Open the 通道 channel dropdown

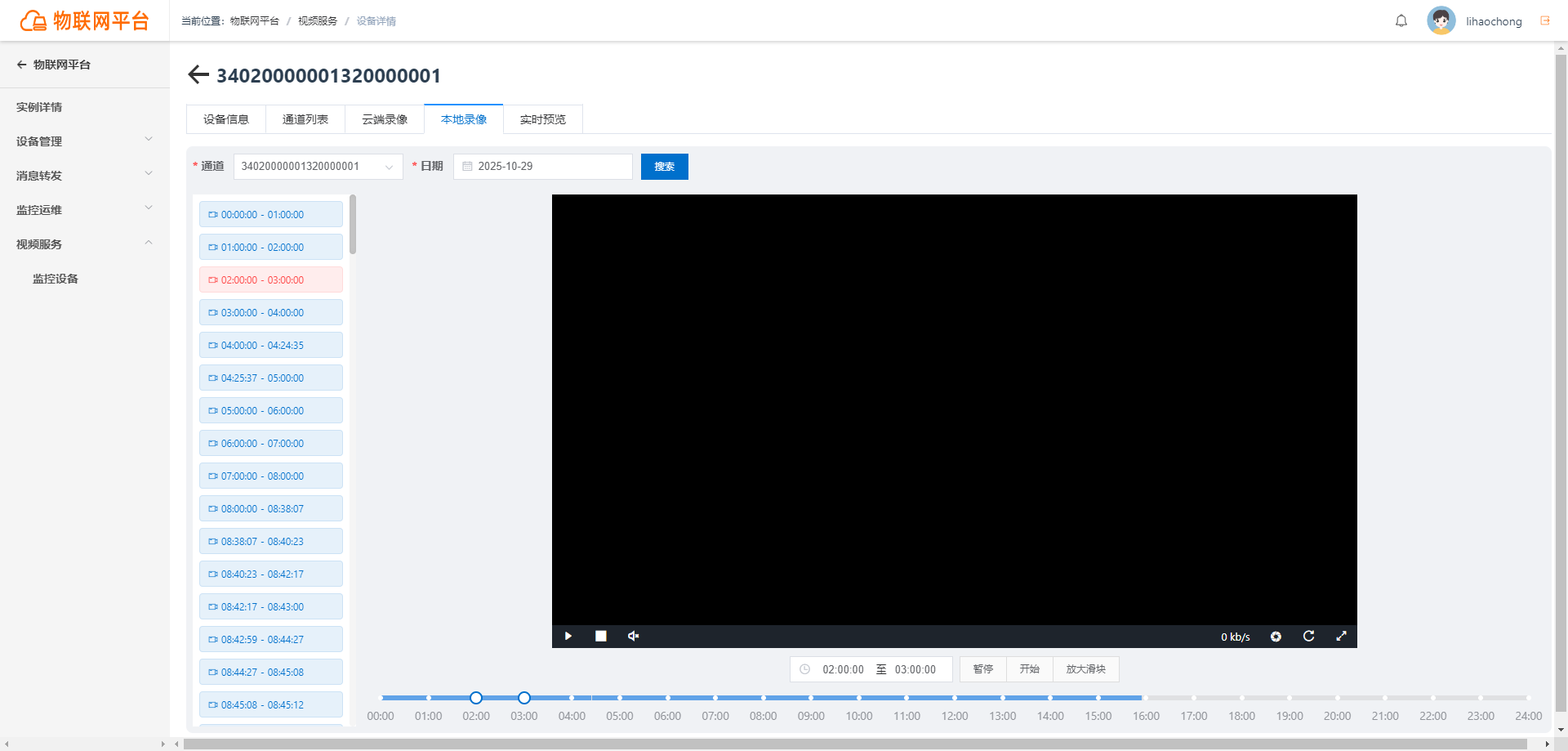318,167
